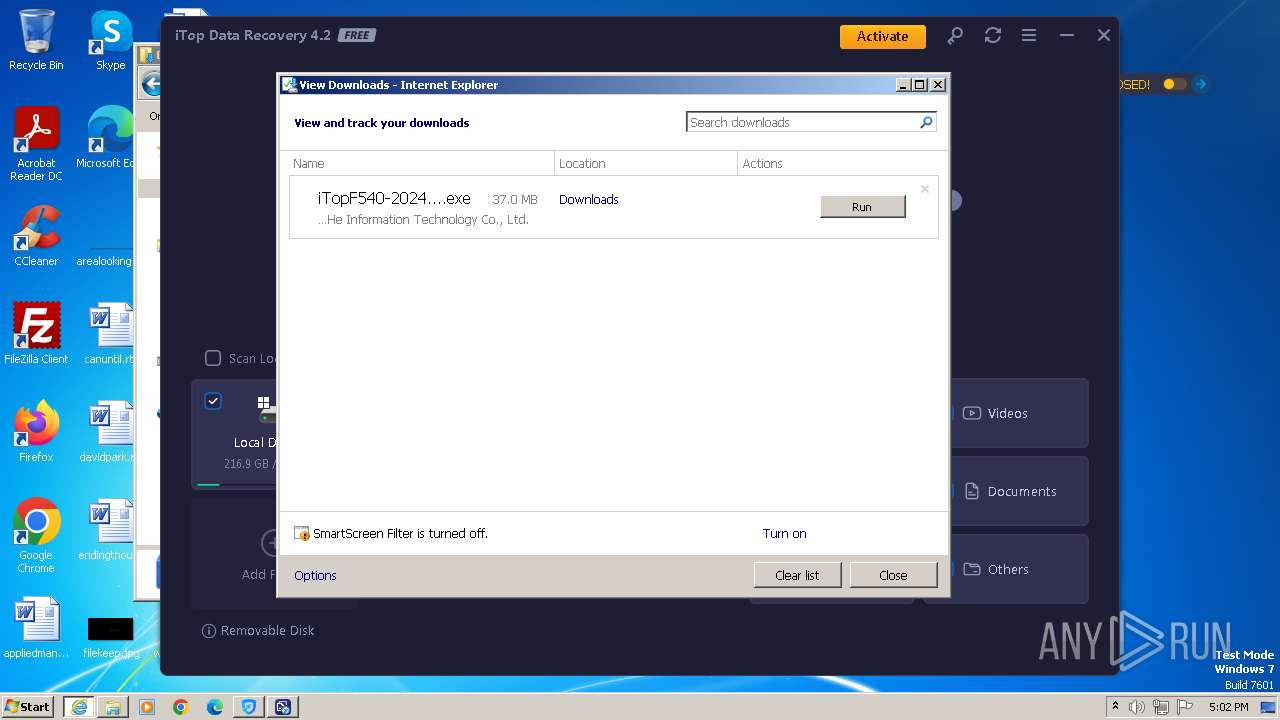Open Microsoft Edge desktop icon
1280x720 pixels.
coord(105,138)
